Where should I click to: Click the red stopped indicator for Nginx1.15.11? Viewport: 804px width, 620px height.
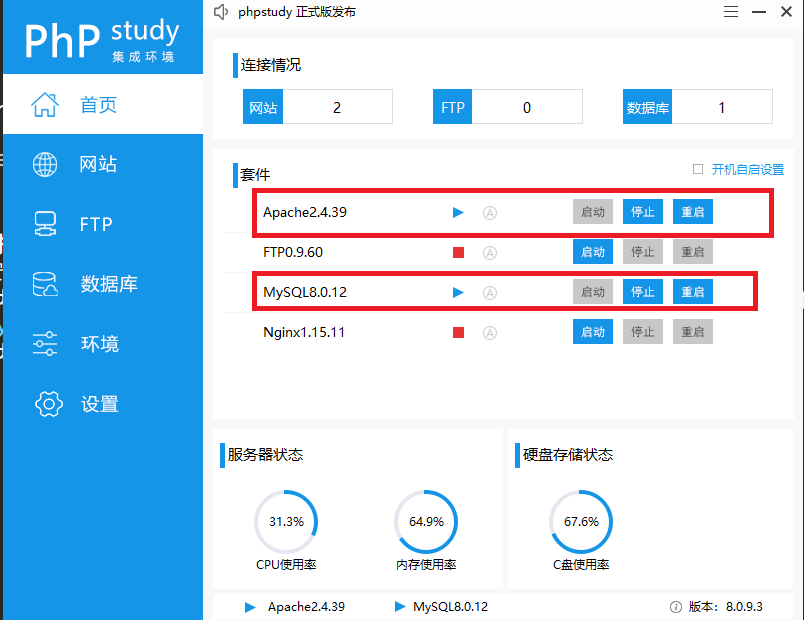pyautogui.click(x=458, y=333)
